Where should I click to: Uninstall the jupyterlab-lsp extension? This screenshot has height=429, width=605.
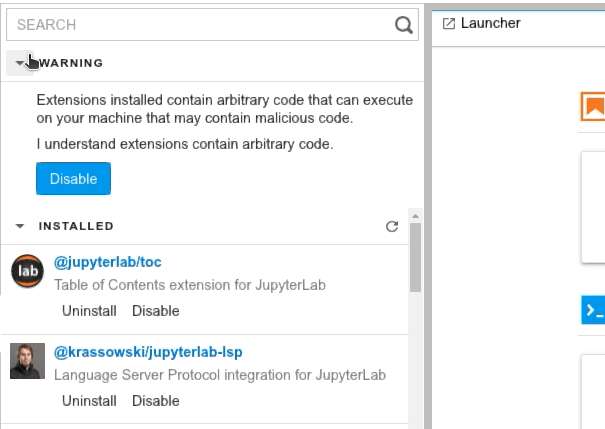coord(89,401)
